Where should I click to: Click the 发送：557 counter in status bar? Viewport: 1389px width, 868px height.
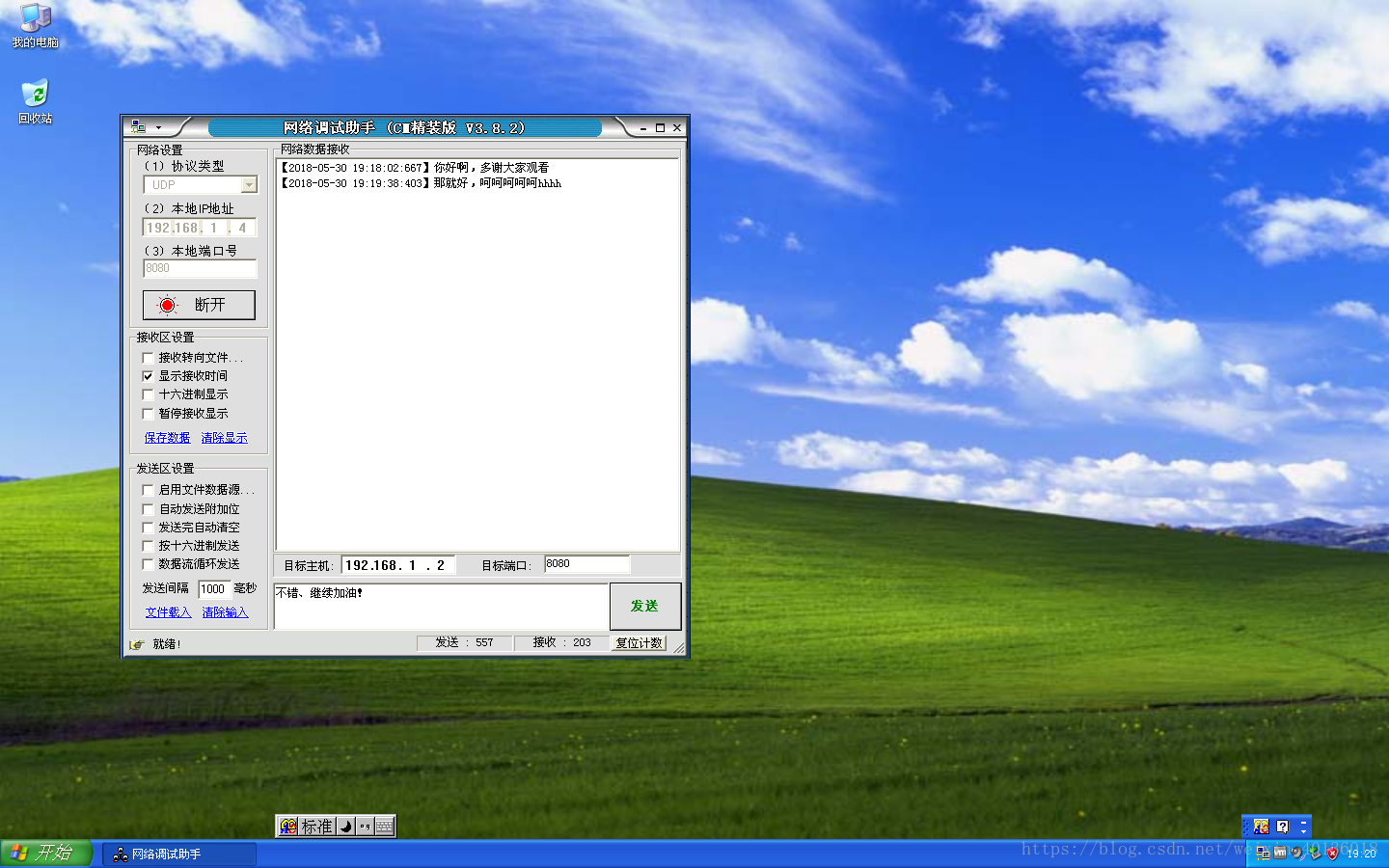464,642
